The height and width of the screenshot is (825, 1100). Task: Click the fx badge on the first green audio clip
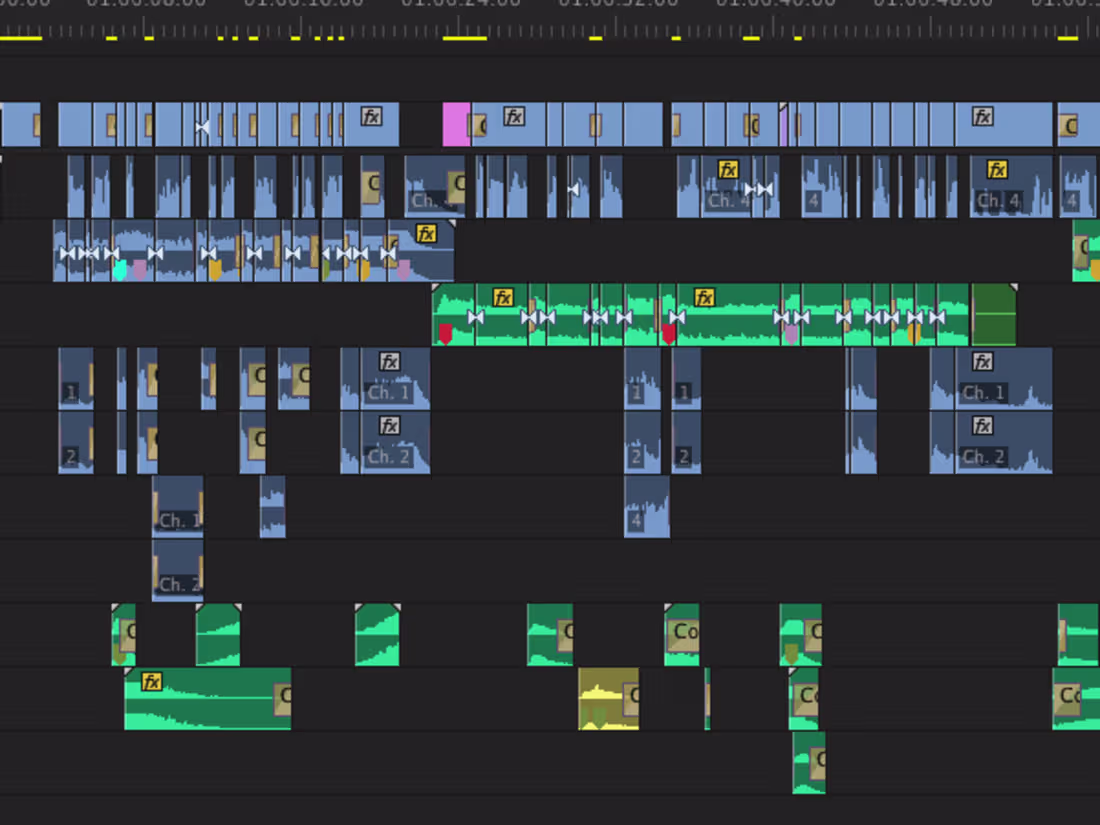coord(504,296)
